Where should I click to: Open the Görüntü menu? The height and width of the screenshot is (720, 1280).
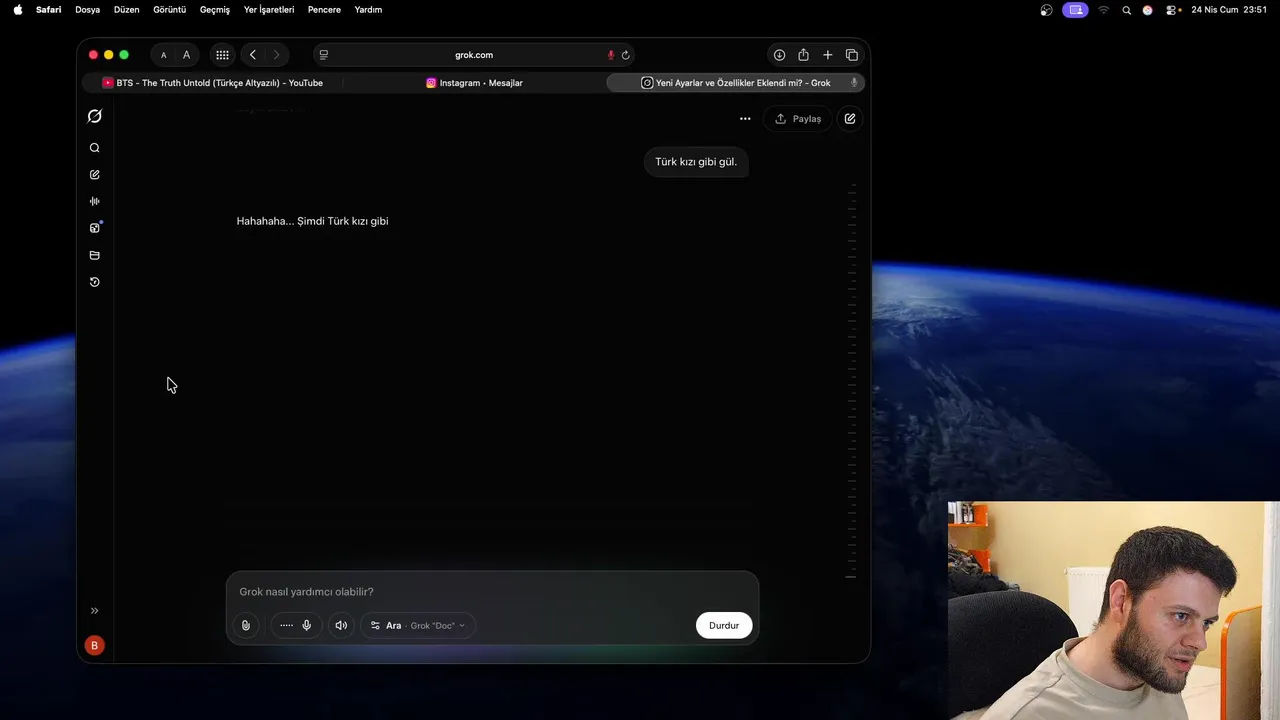point(169,10)
